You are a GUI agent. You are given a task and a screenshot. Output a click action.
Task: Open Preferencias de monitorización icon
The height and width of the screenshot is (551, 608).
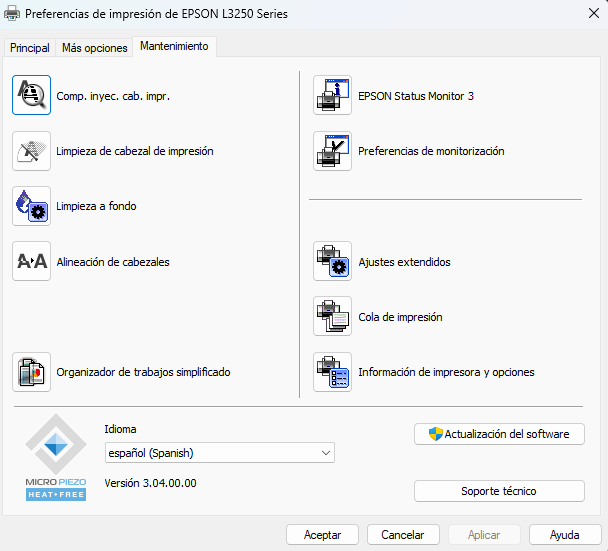pos(333,151)
